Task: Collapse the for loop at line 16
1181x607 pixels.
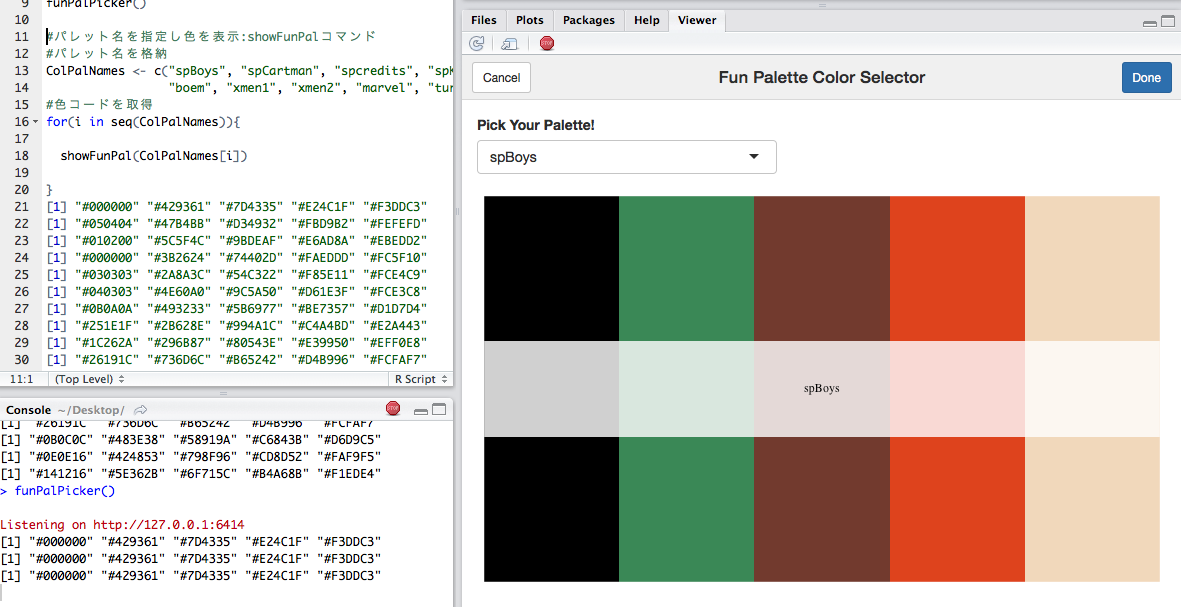Action: click(35, 122)
